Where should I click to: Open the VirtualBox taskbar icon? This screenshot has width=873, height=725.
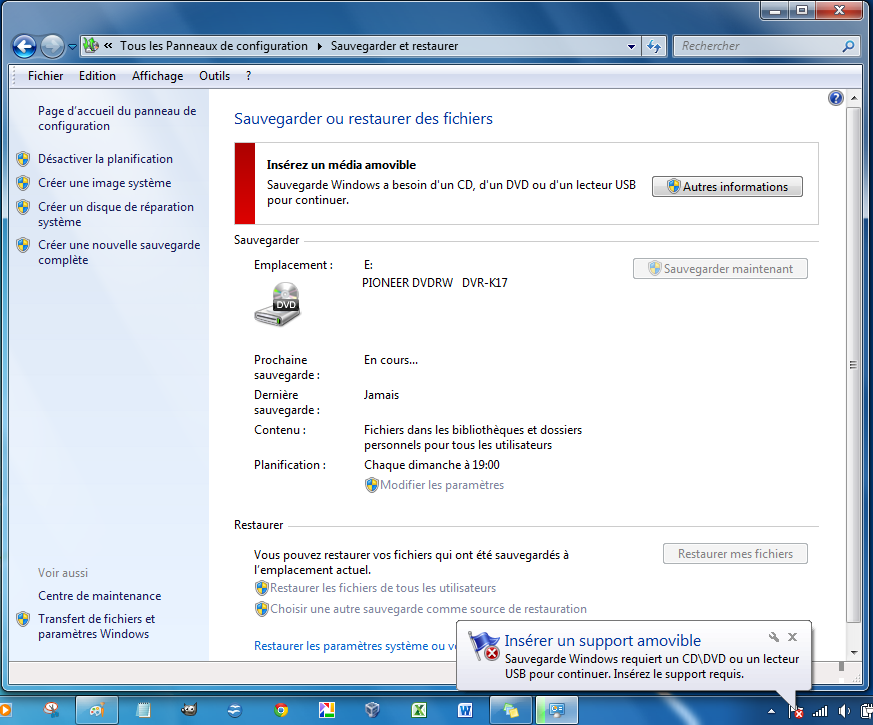372,710
